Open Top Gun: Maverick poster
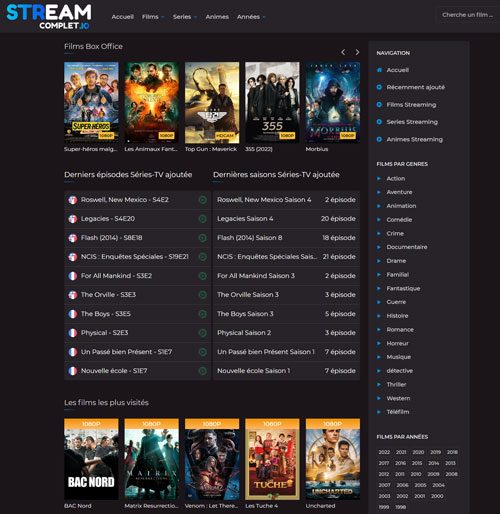 [x=212, y=103]
